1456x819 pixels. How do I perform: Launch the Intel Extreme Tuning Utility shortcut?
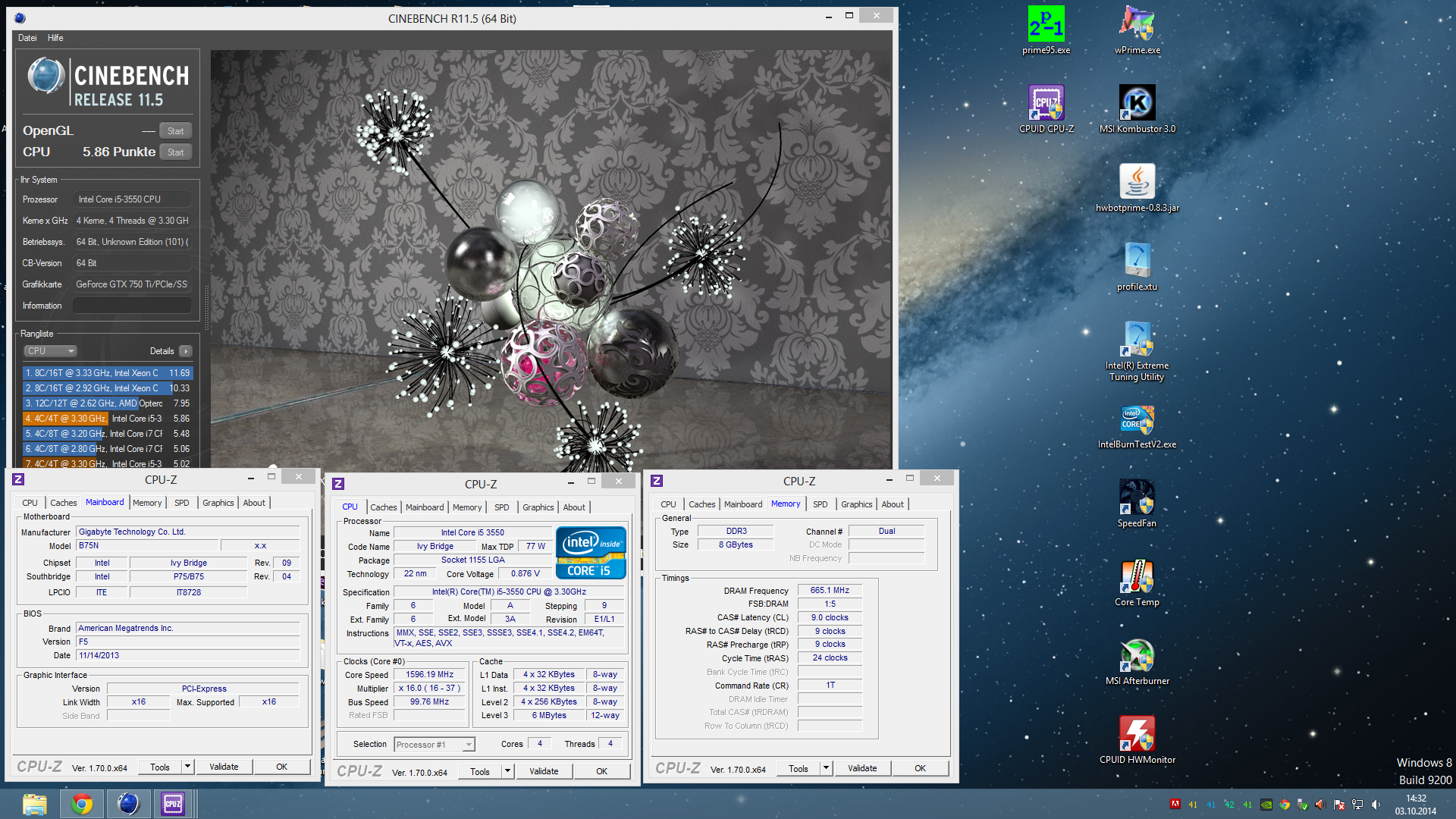click(x=1137, y=351)
